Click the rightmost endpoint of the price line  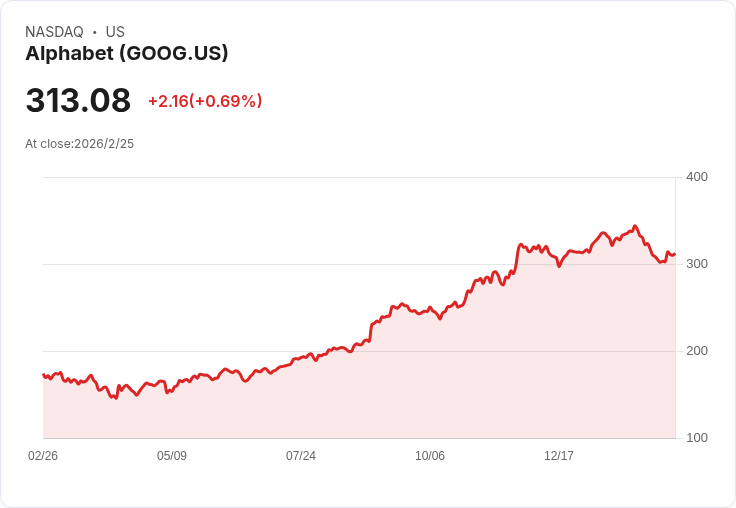[675, 254]
